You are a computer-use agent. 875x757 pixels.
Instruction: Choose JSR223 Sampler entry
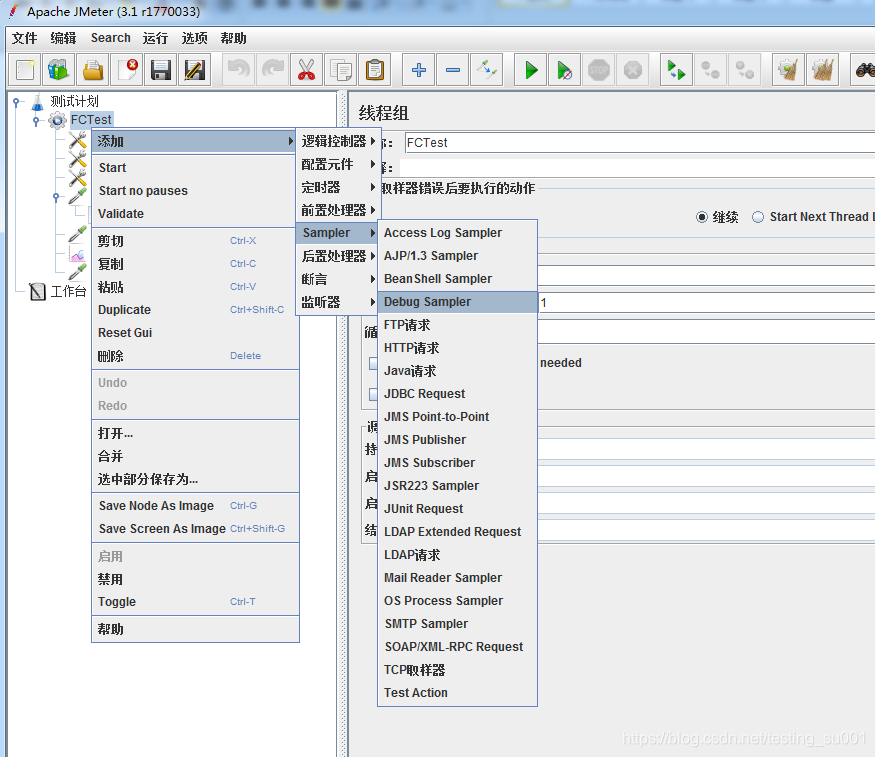[x=457, y=486]
